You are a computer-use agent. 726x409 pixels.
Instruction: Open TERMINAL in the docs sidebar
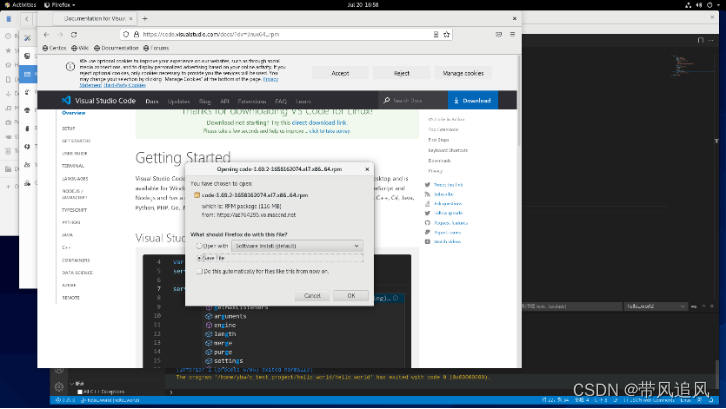click(x=73, y=166)
